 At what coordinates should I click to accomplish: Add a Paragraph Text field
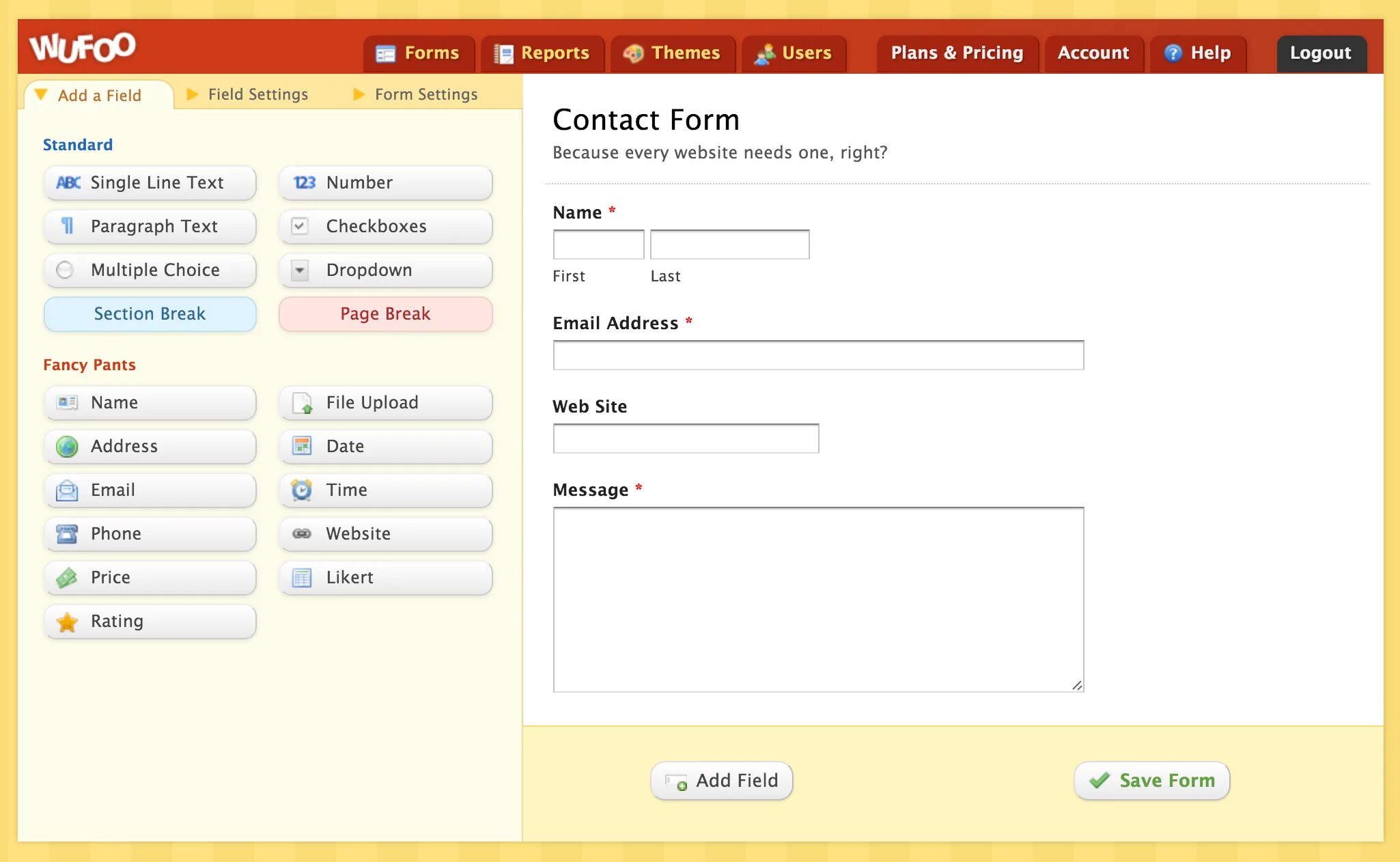click(x=150, y=227)
